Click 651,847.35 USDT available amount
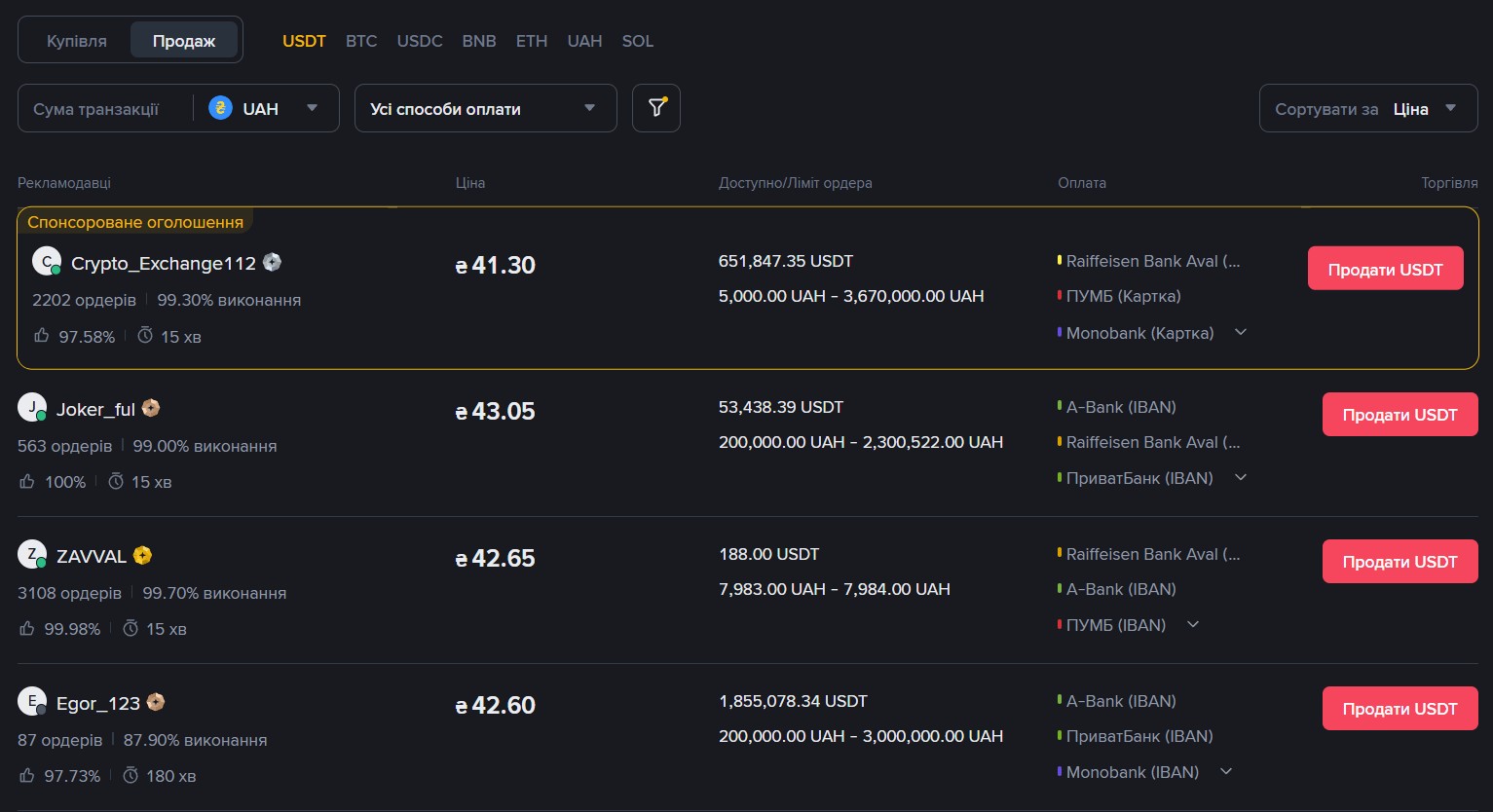Image resolution: width=1493 pixels, height=812 pixels. (x=786, y=261)
